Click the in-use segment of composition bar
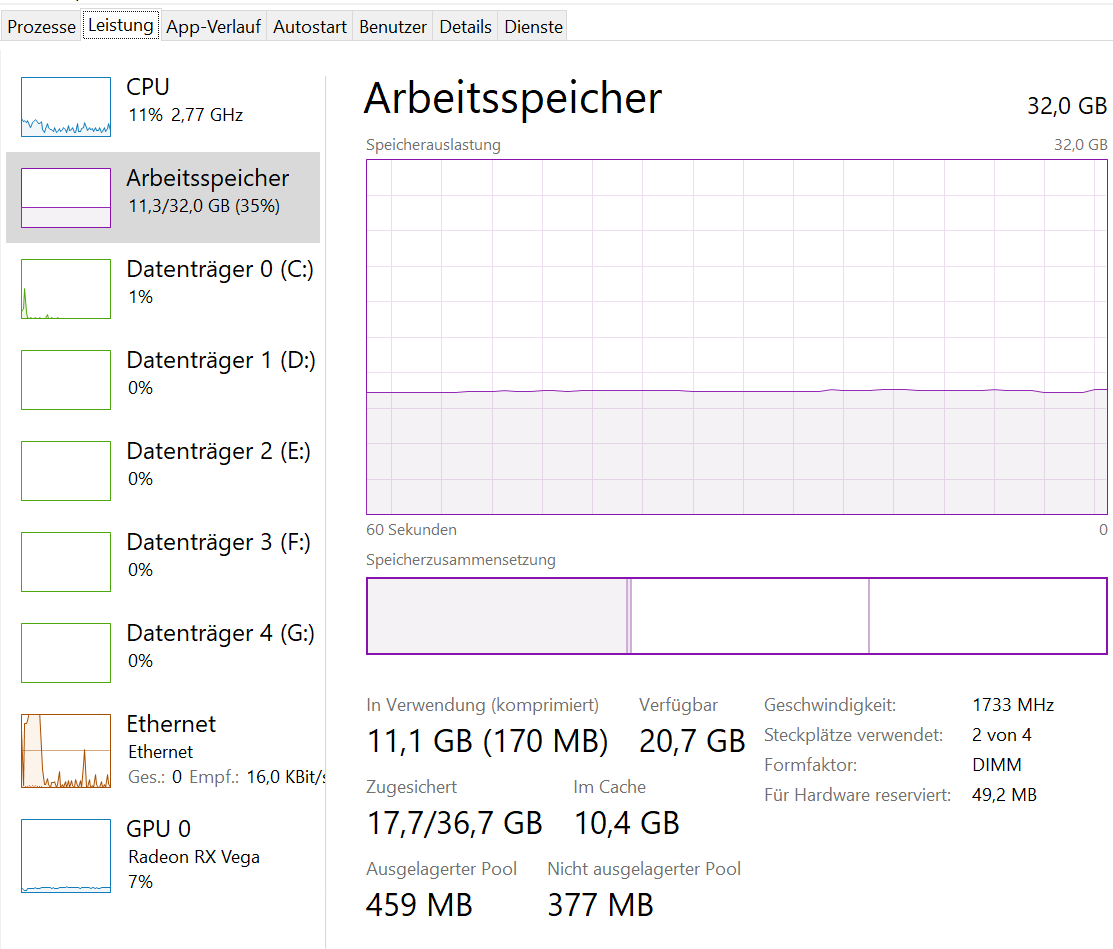The height and width of the screenshot is (949, 1113). tap(496, 616)
